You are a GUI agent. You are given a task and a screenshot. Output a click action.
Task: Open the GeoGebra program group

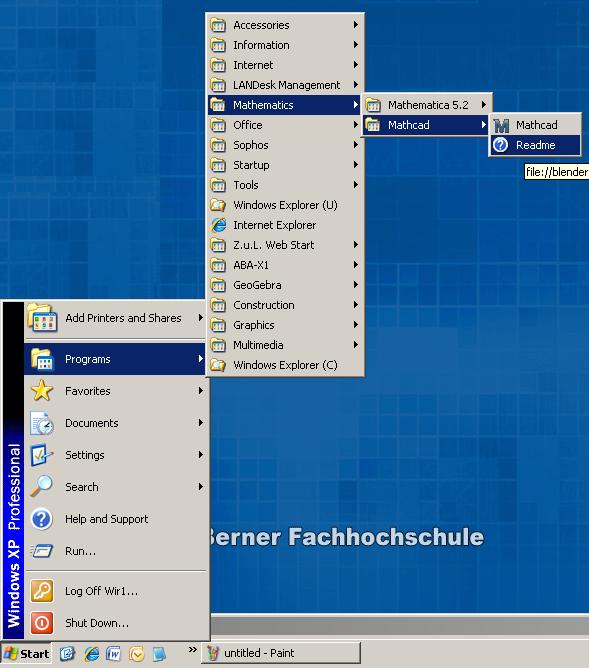click(285, 285)
